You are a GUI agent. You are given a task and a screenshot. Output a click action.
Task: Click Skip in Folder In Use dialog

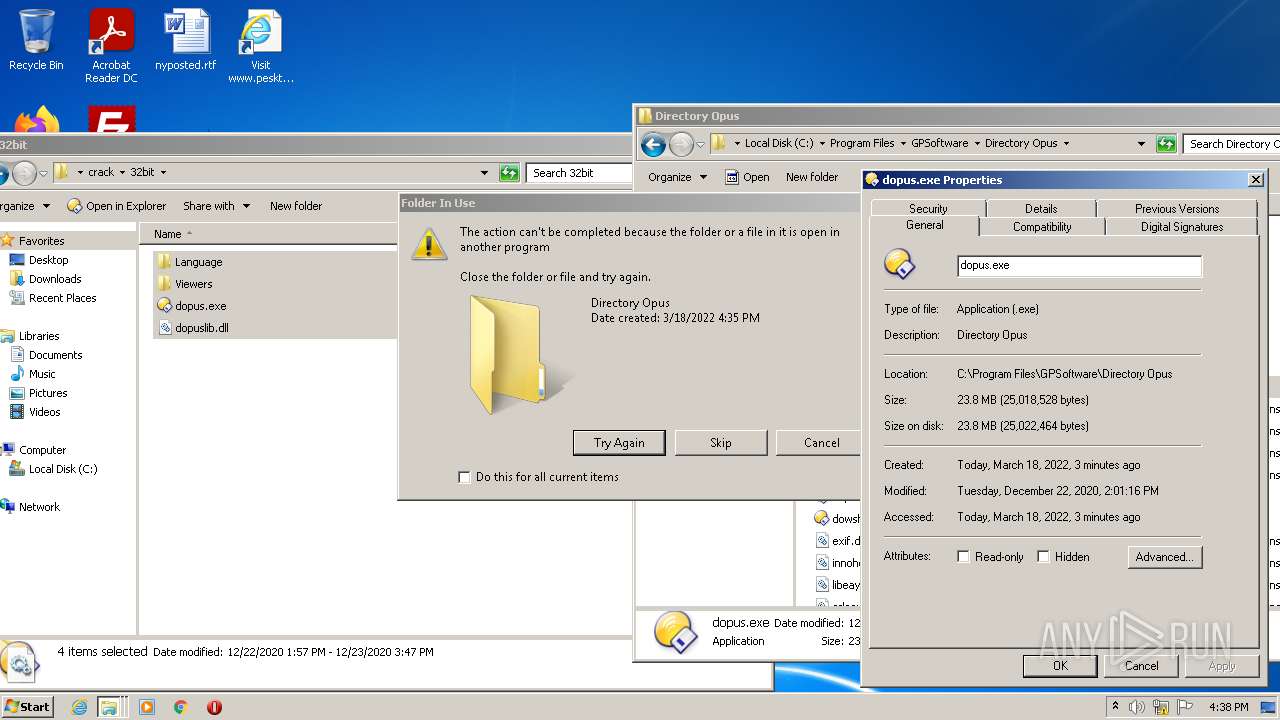(721, 443)
